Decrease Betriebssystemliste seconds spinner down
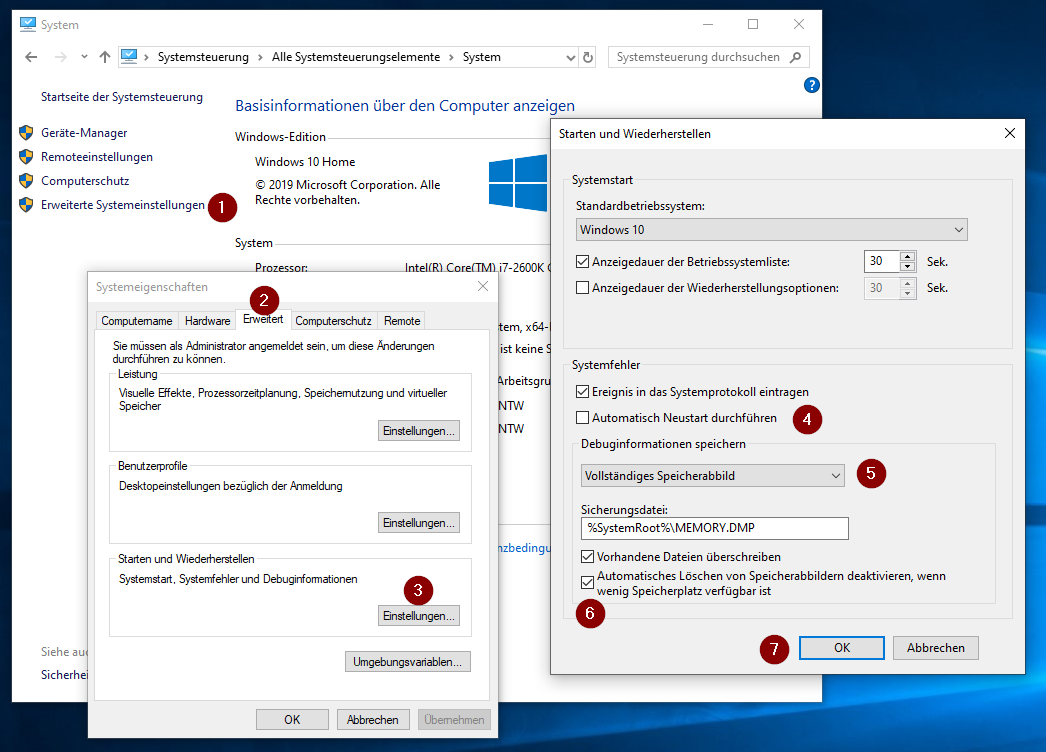Image resolution: width=1046 pixels, height=752 pixels. coord(907,267)
